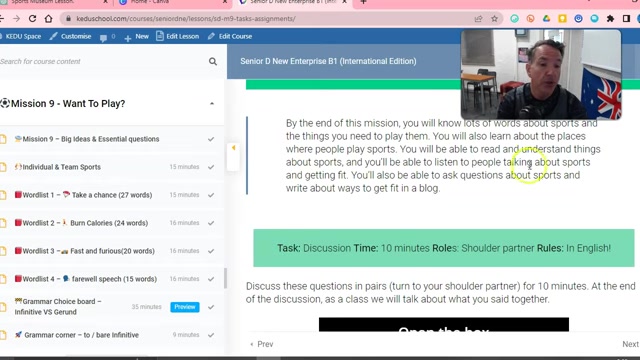This screenshot has height=360, width=640.
Task: Toggle completion check for Wordlist 3 lesson
Action: pyautogui.click(x=211, y=251)
